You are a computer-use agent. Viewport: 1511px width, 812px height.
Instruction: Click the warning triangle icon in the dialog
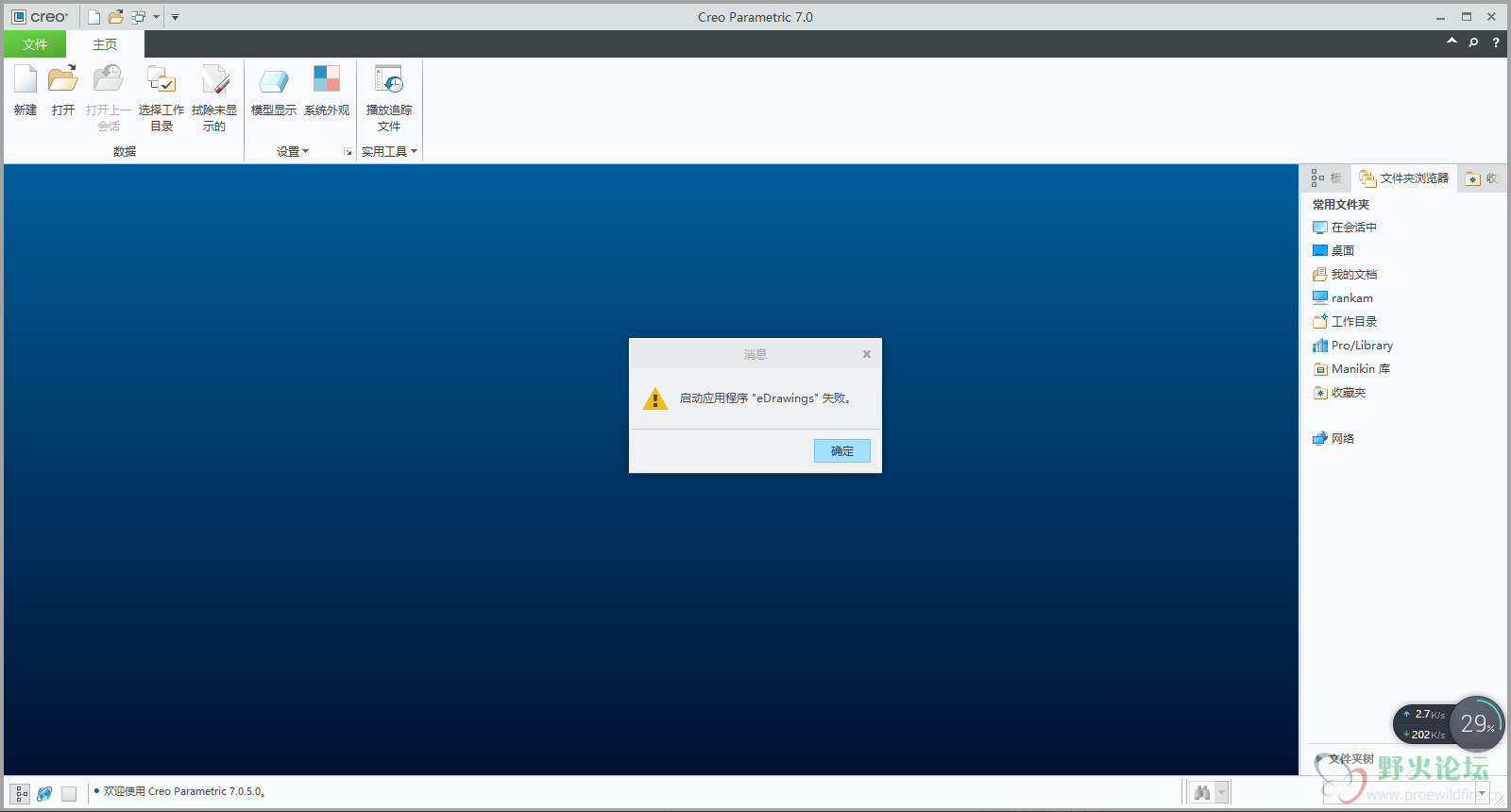(x=655, y=398)
